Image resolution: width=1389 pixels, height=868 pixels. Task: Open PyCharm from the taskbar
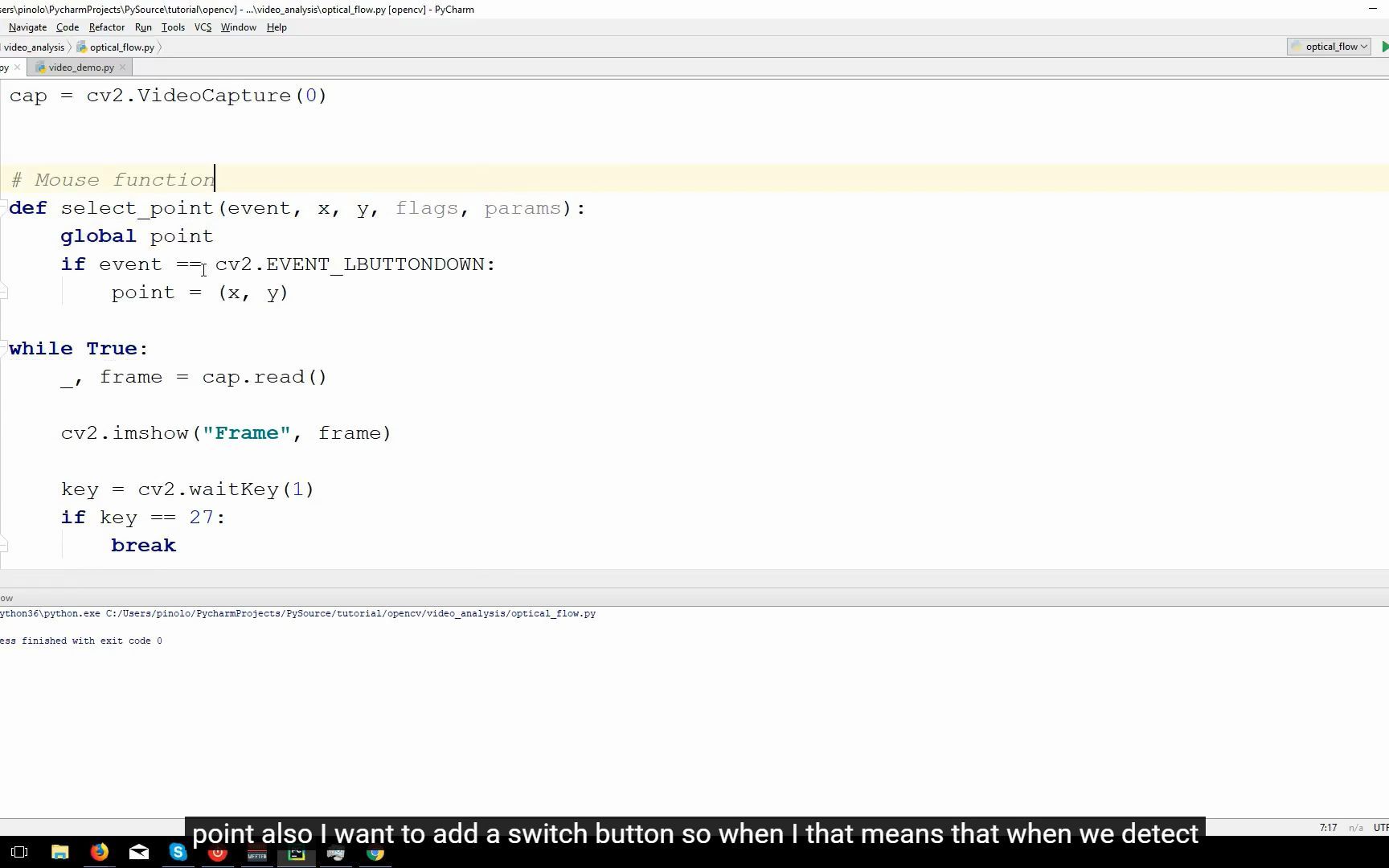click(296, 852)
